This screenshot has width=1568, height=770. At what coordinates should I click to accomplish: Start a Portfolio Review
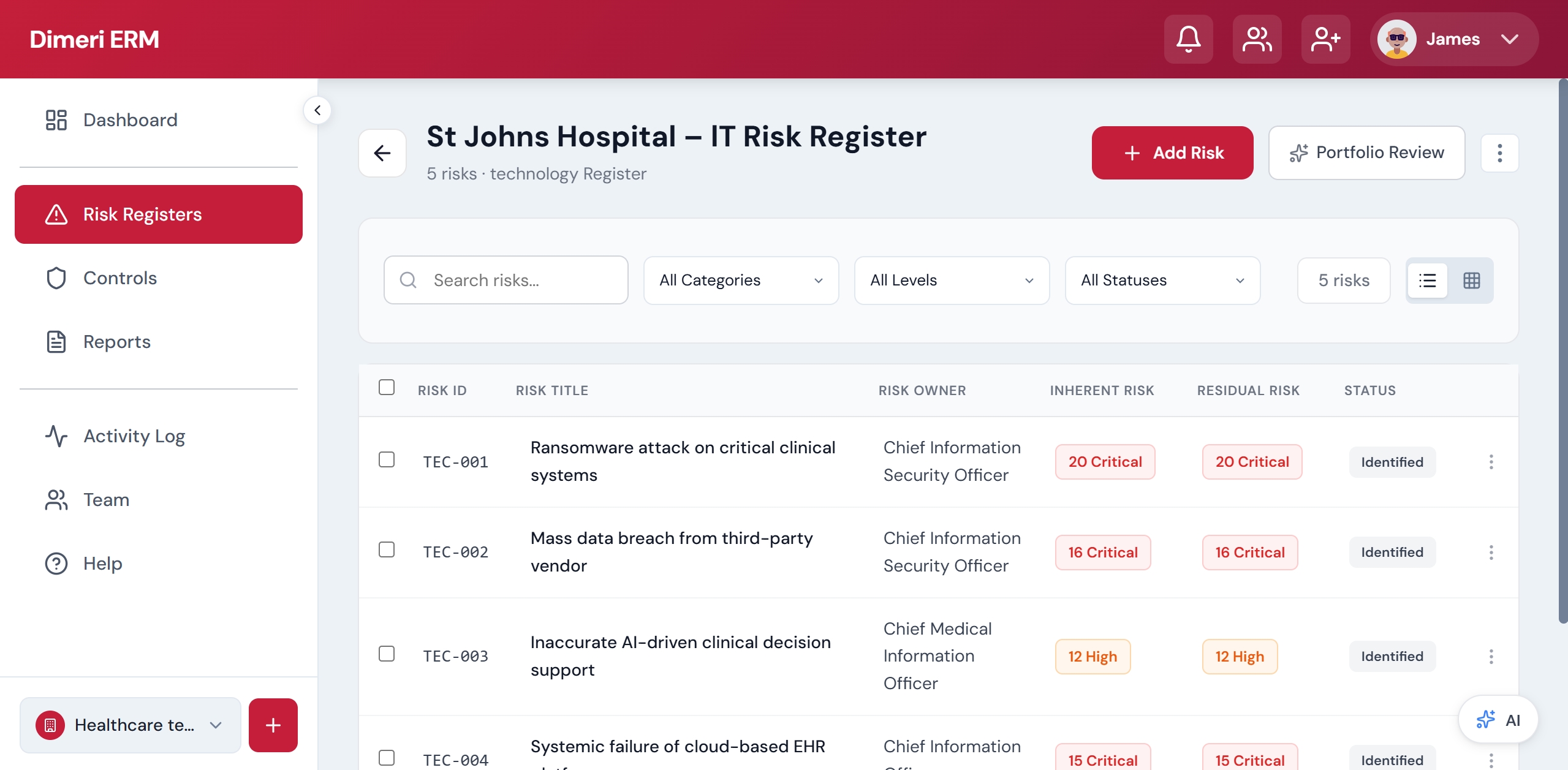pyautogui.click(x=1366, y=153)
